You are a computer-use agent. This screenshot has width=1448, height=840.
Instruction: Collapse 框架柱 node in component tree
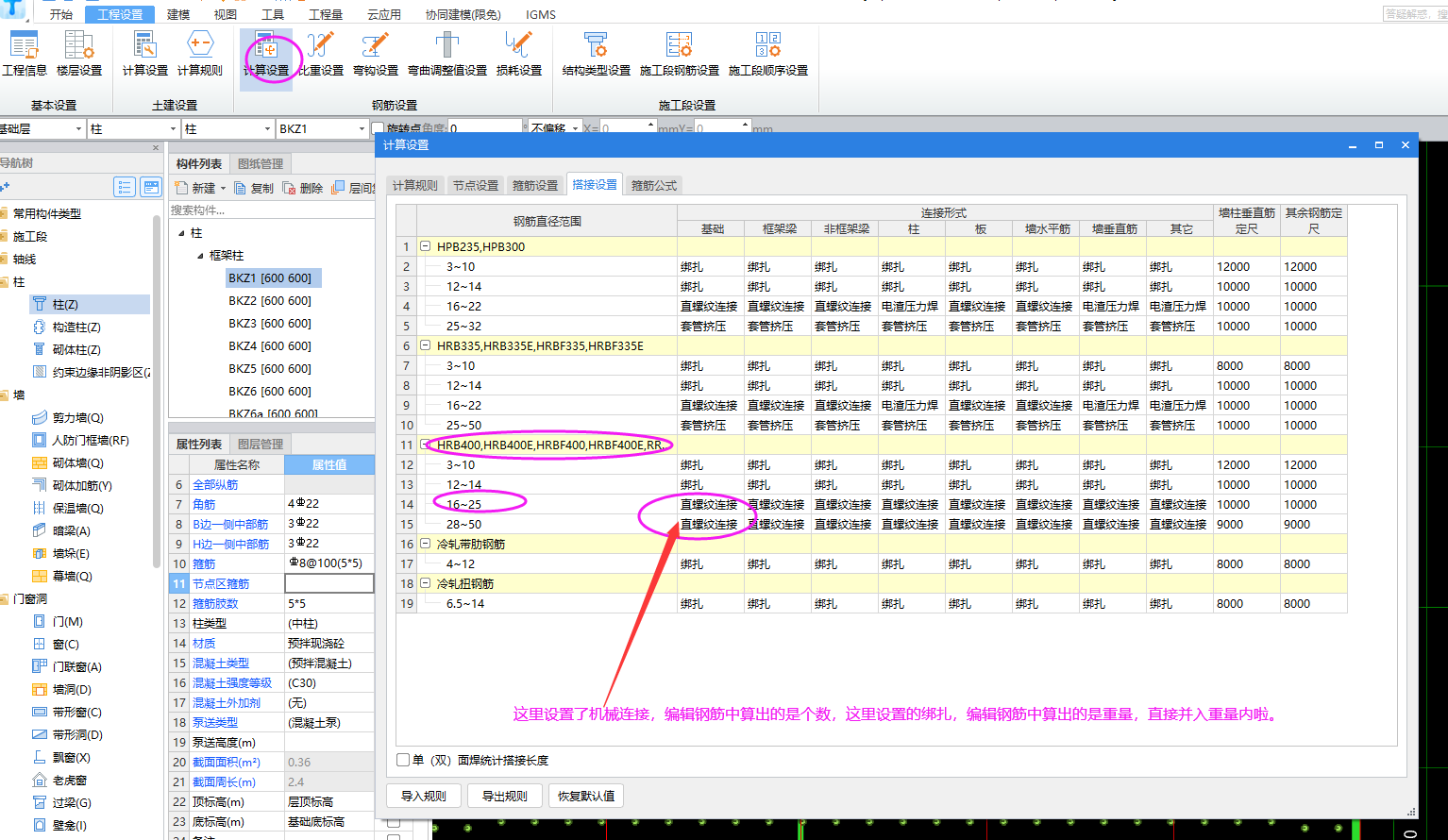click(x=200, y=256)
